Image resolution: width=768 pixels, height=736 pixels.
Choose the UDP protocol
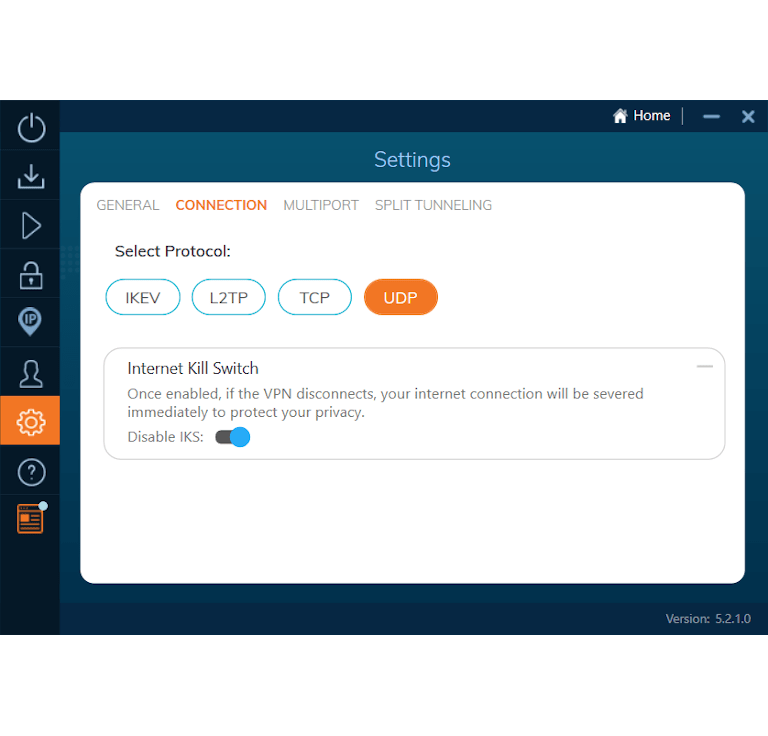click(401, 297)
